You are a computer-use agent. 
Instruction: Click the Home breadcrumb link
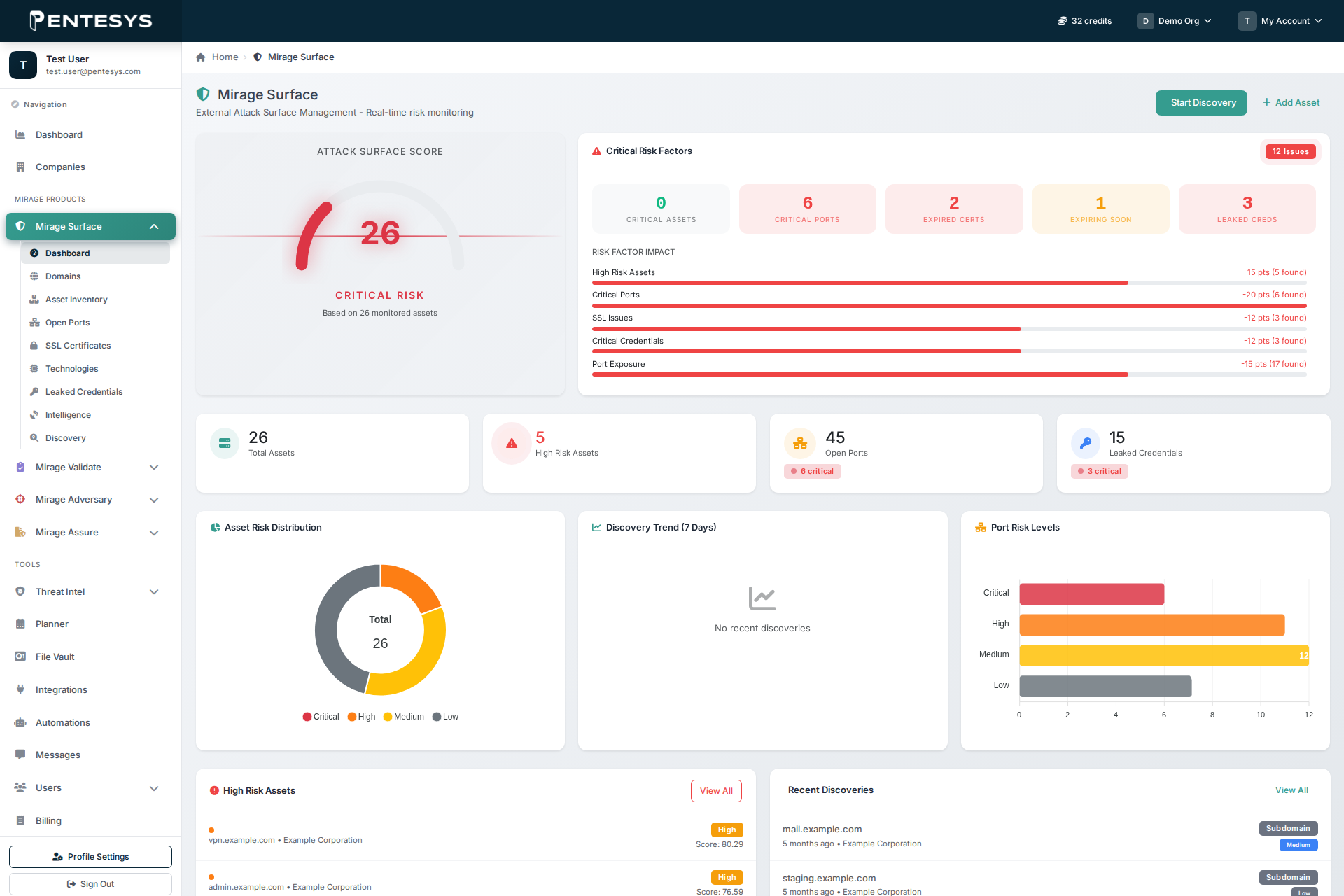click(225, 57)
